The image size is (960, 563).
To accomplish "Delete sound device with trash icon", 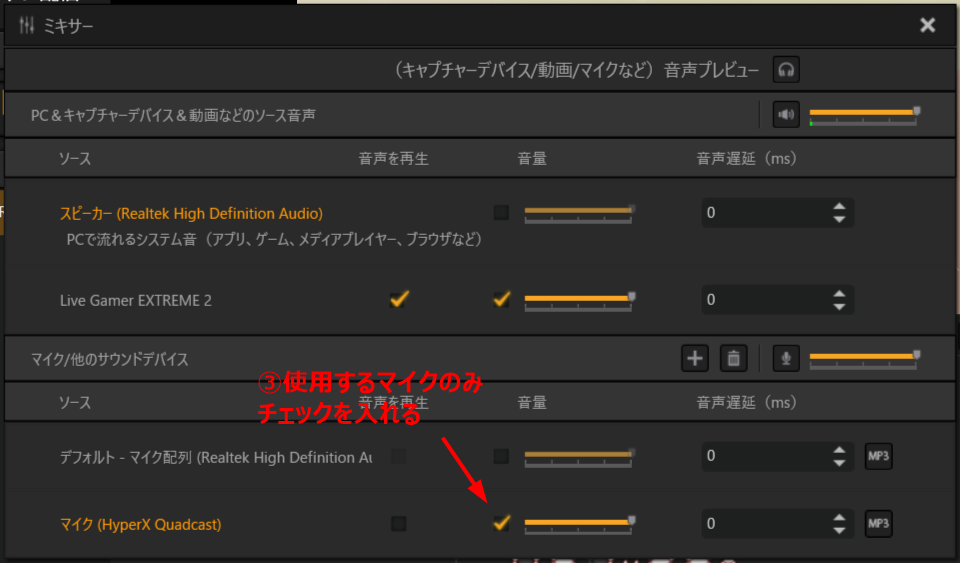I will tap(733, 358).
